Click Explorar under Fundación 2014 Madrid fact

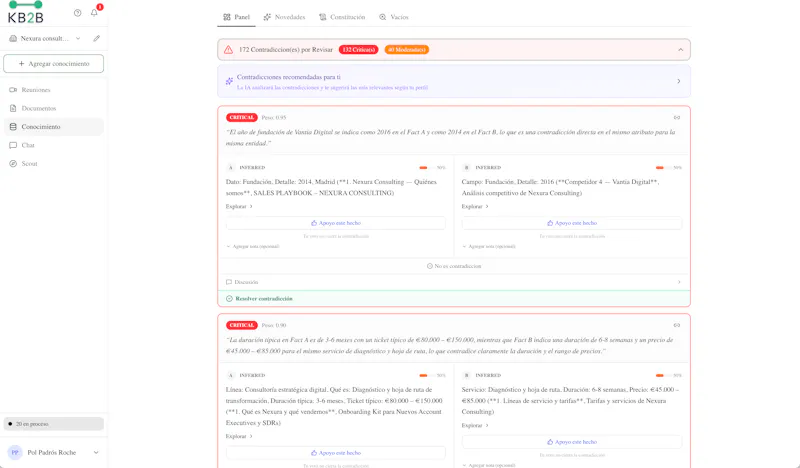[x=239, y=206]
